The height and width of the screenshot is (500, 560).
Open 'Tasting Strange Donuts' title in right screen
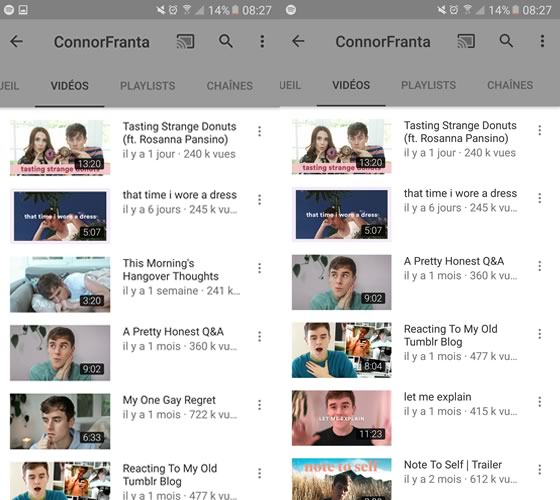tap(460, 132)
